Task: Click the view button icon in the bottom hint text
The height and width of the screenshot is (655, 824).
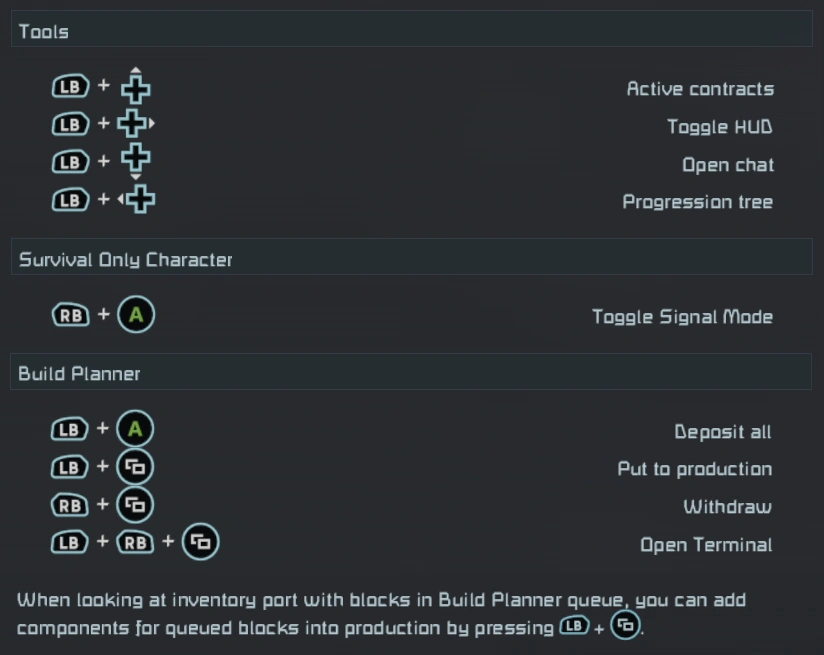Action: point(626,627)
